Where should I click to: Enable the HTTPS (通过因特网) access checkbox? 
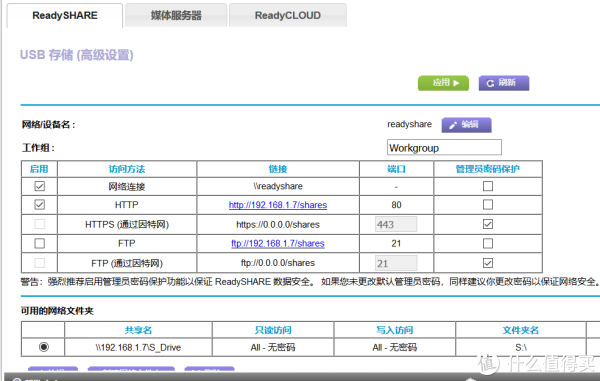pyautogui.click(x=39, y=224)
